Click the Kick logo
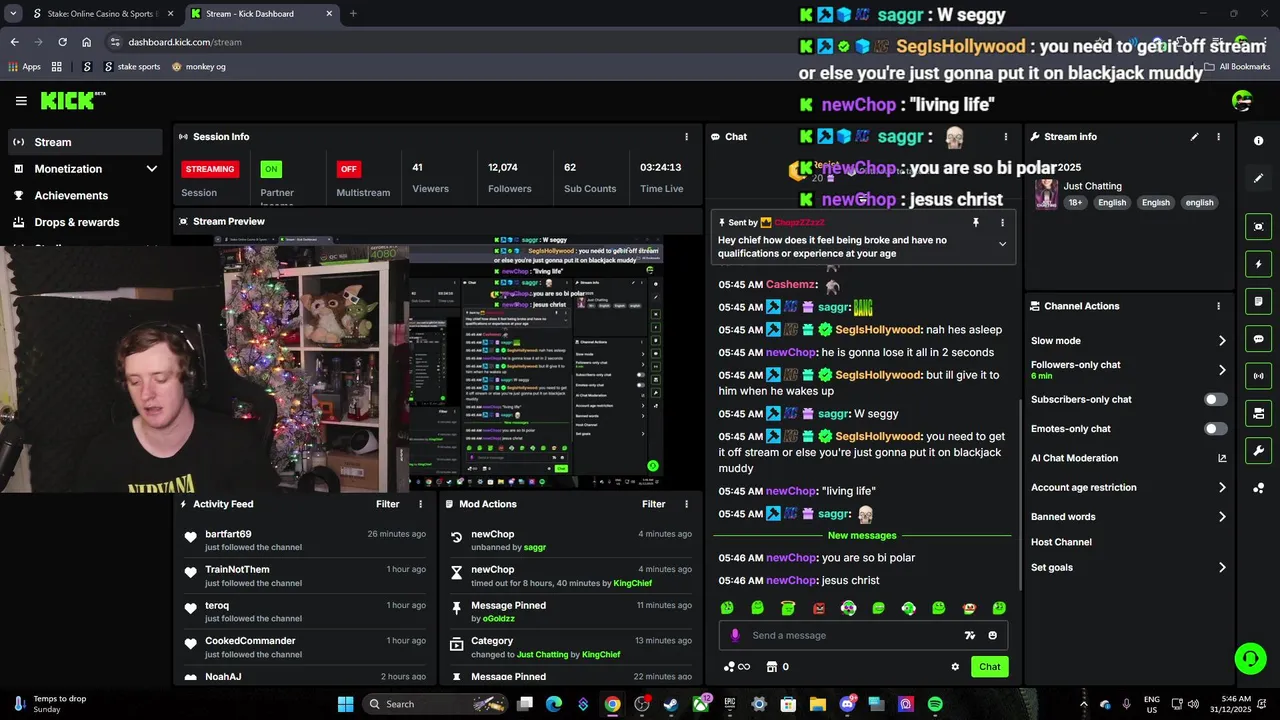The width and height of the screenshot is (1280, 720). tap(72, 100)
